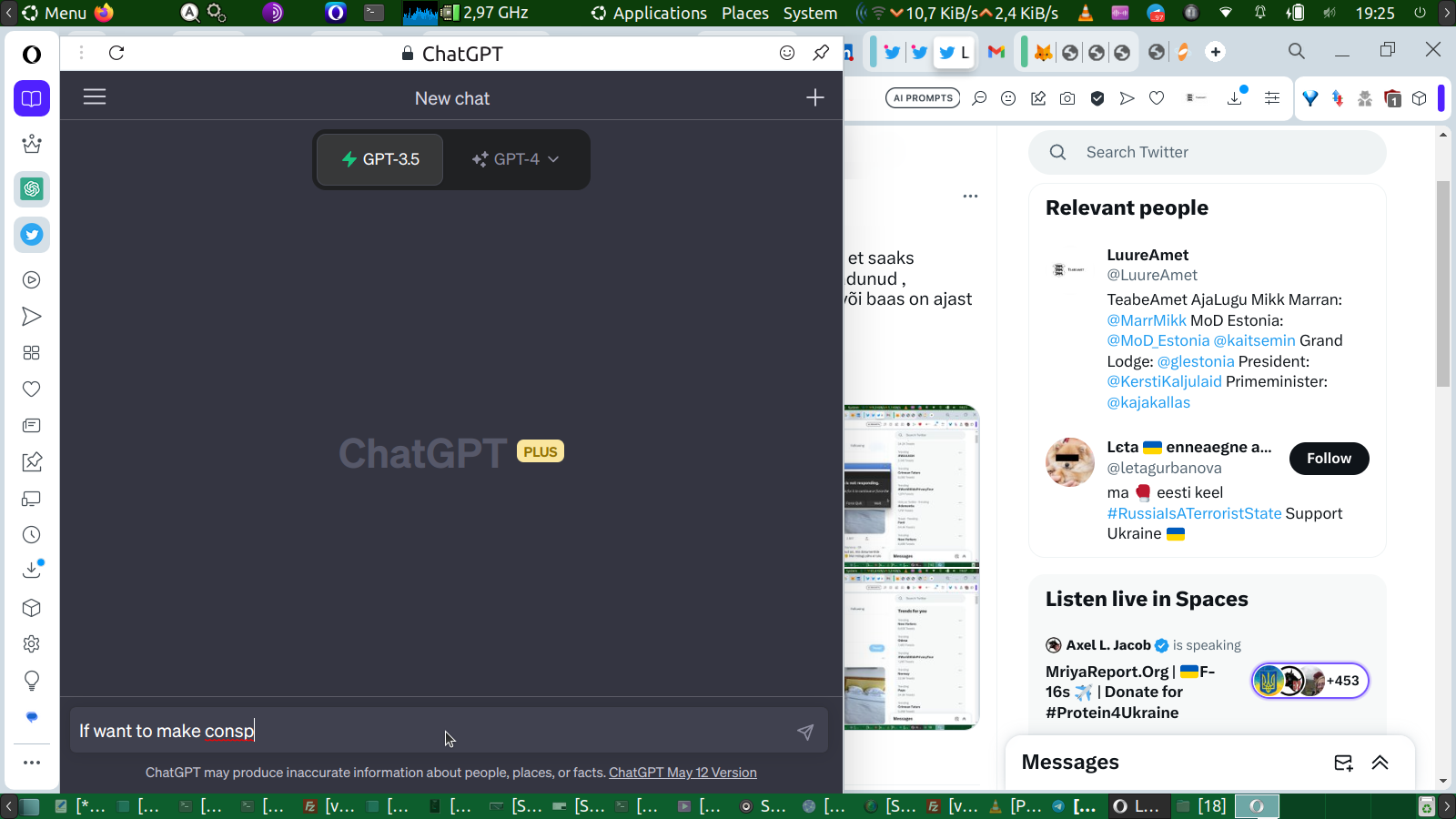The image size is (1456, 819).
Task: Click the clock showing 19:25
Action: [x=1375, y=13]
